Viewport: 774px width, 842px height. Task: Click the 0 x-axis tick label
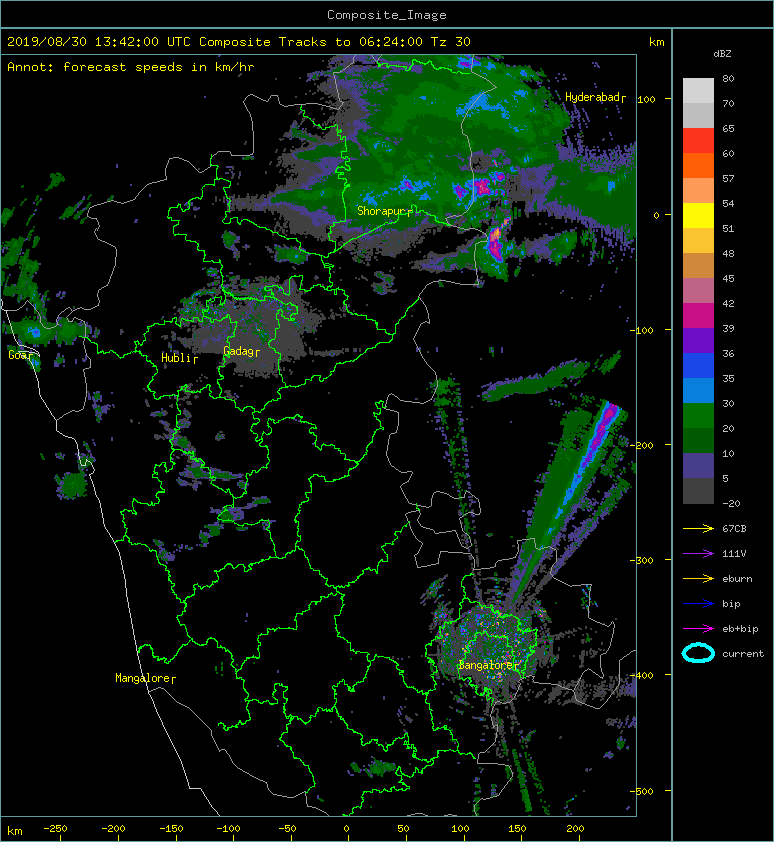pos(346,829)
